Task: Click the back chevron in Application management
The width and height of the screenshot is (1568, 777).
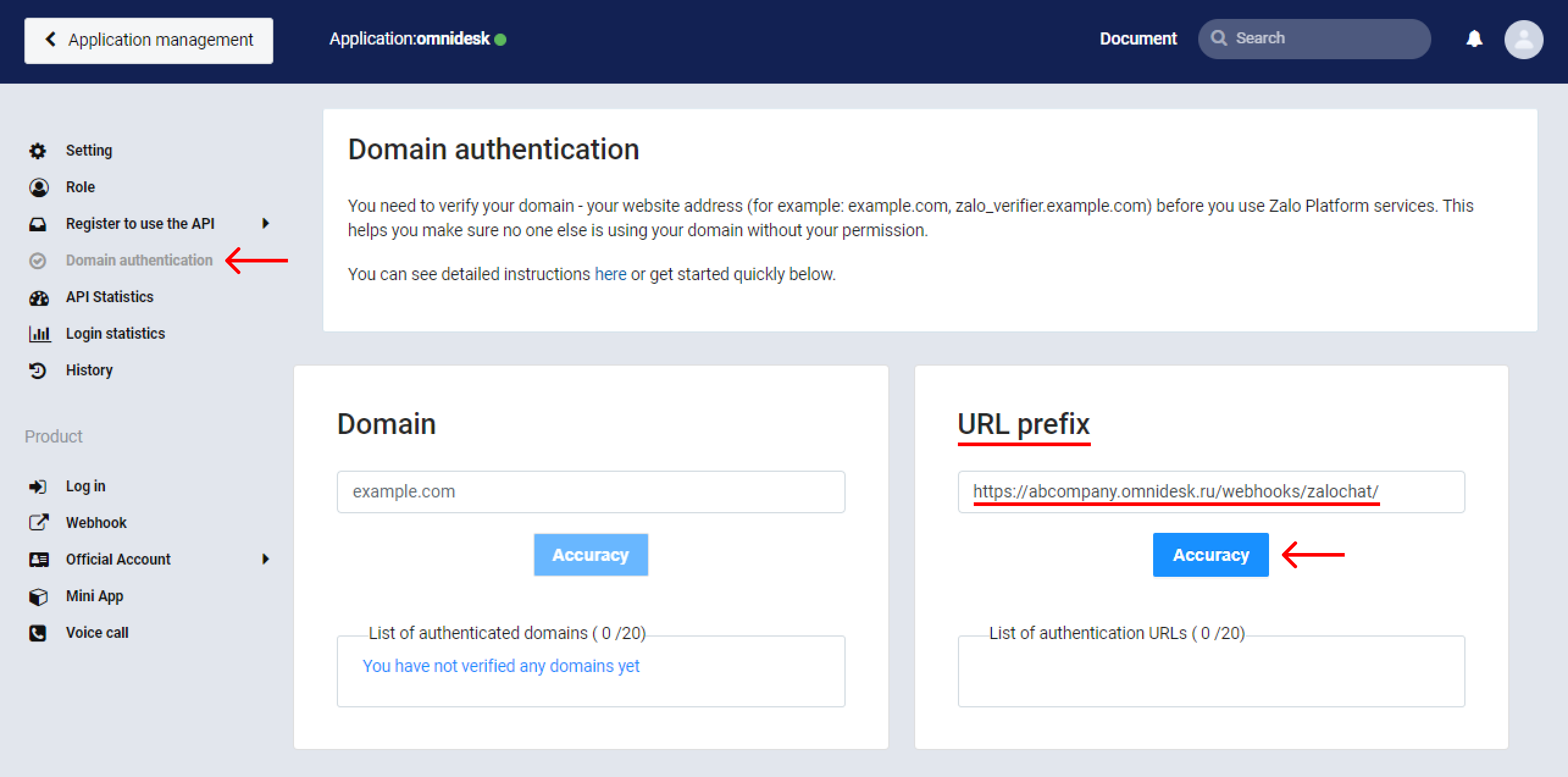Action: pos(51,39)
